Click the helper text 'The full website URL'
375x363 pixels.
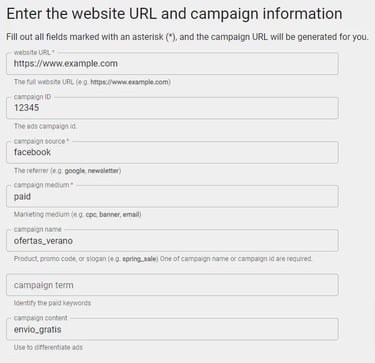[92, 82]
